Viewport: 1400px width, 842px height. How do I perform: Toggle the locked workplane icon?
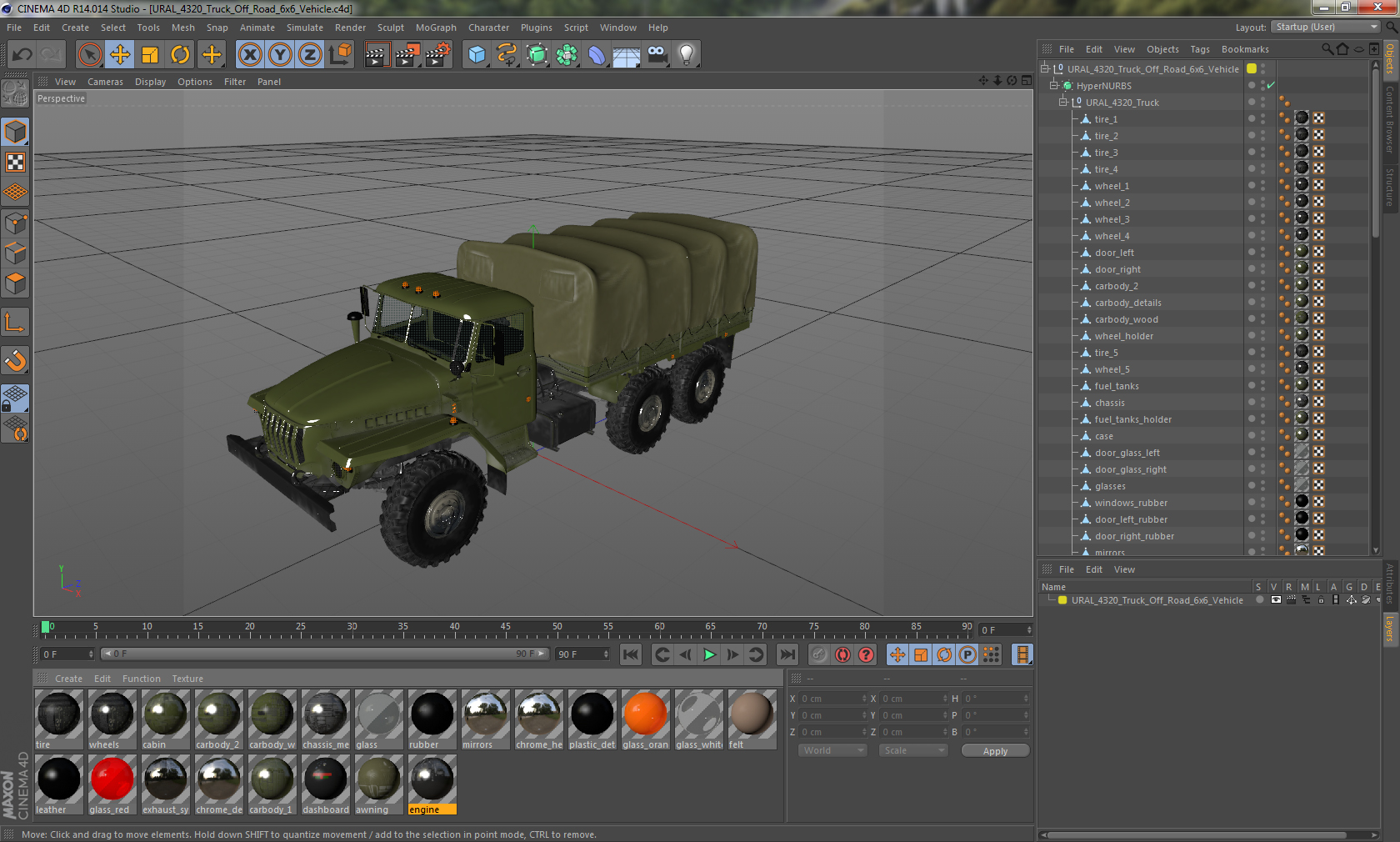[15, 398]
